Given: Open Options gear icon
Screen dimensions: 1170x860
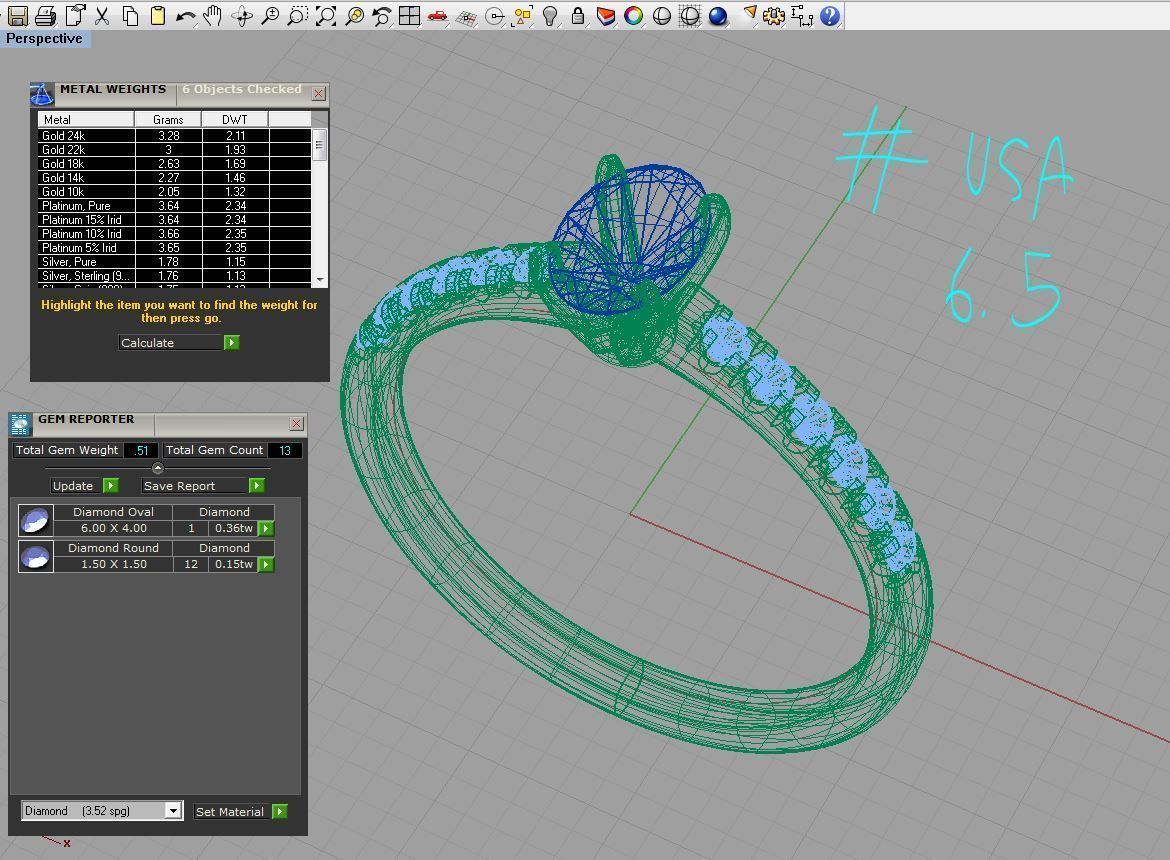Looking at the screenshot, I should pos(774,16).
